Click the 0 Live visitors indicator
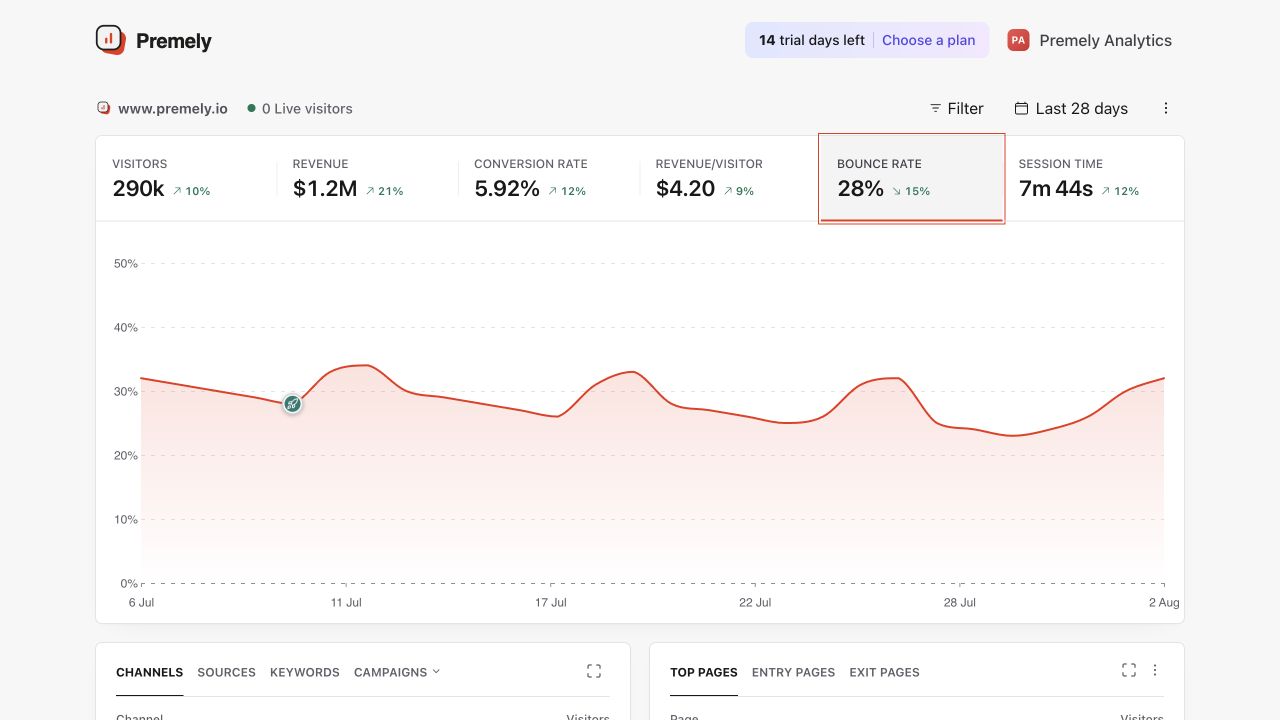This screenshot has width=1280, height=720. (x=300, y=108)
